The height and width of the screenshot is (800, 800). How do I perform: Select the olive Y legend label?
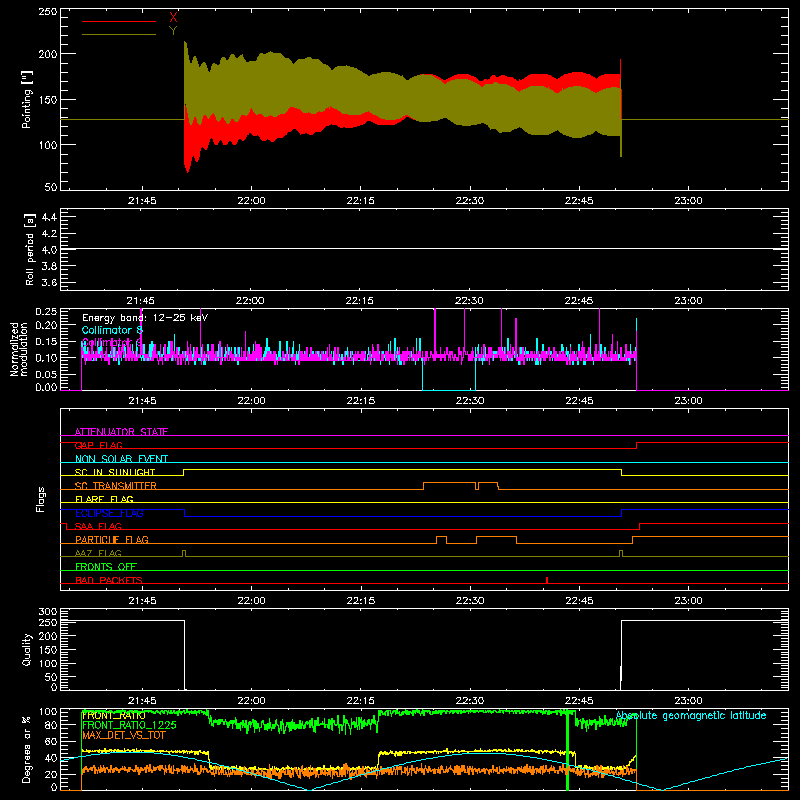click(173, 31)
